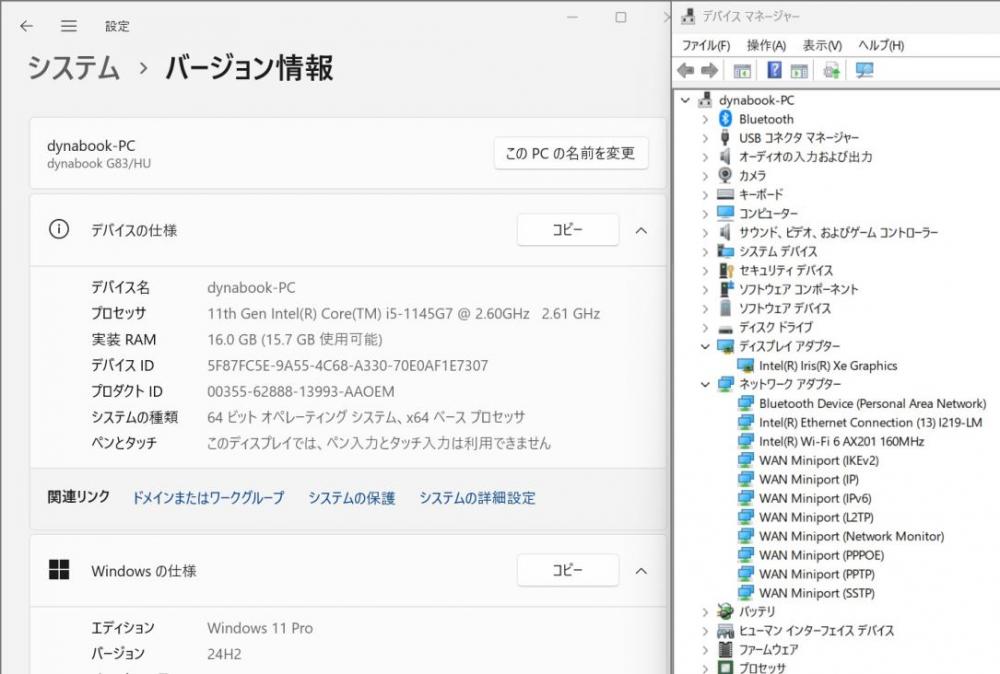Select Intel(R) Ethernet Connection (13) I219-LM
This screenshot has width=1000, height=674.
[871, 422]
